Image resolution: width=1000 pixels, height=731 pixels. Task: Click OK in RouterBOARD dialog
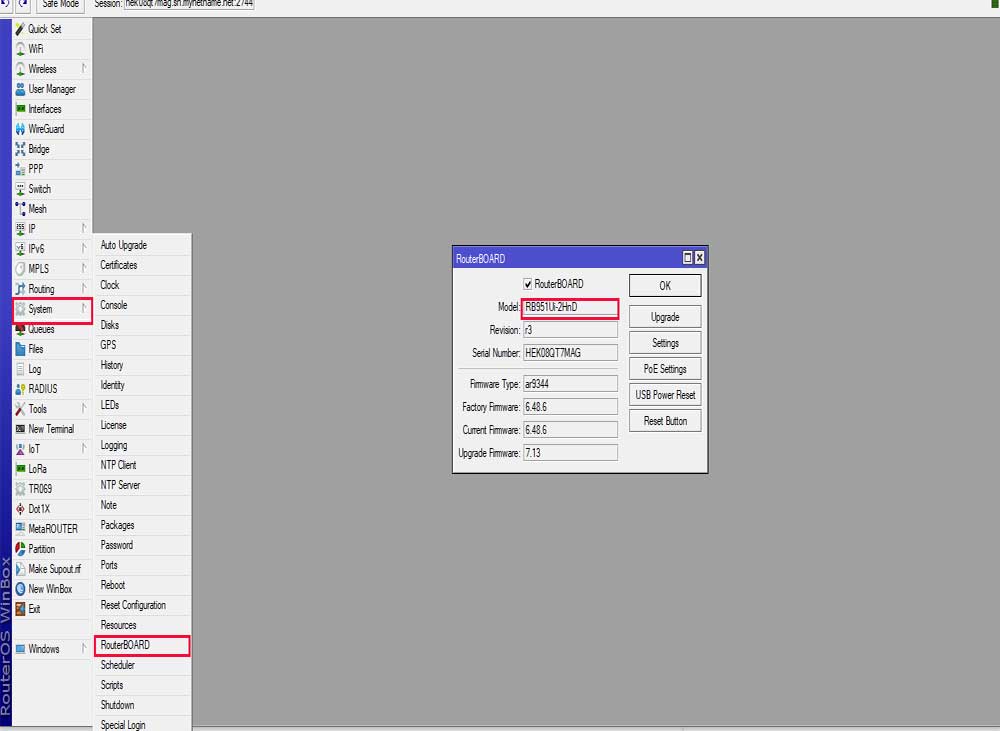pyautogui.click(x=665, y=286)
